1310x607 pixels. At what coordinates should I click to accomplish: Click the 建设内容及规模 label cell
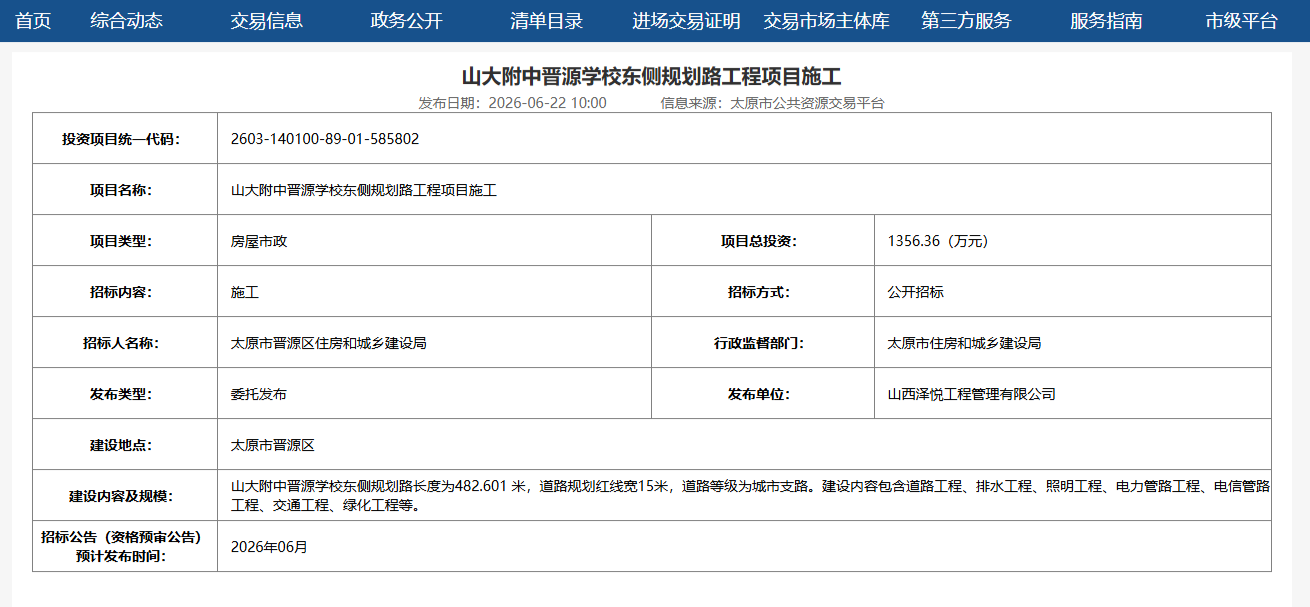tap(125, 496)
